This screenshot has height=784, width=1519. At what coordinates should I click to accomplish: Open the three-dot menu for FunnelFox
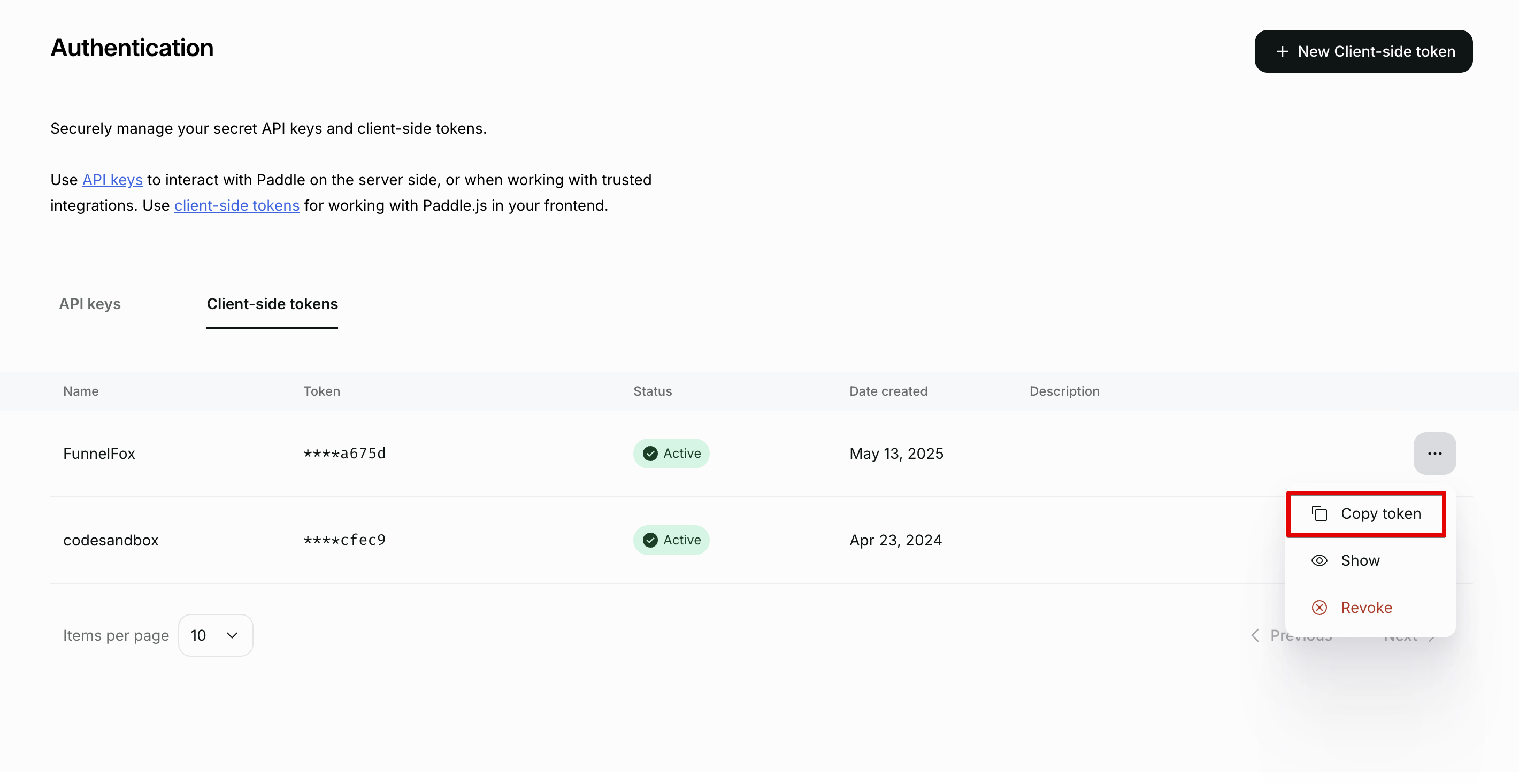click(1434, 454)
